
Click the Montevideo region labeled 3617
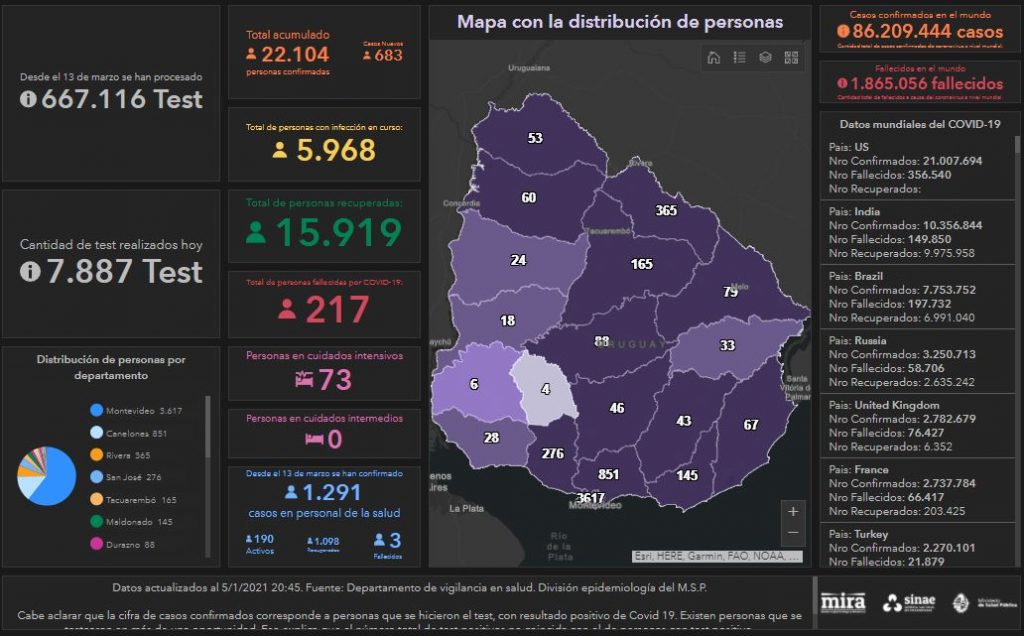(591, 497)
